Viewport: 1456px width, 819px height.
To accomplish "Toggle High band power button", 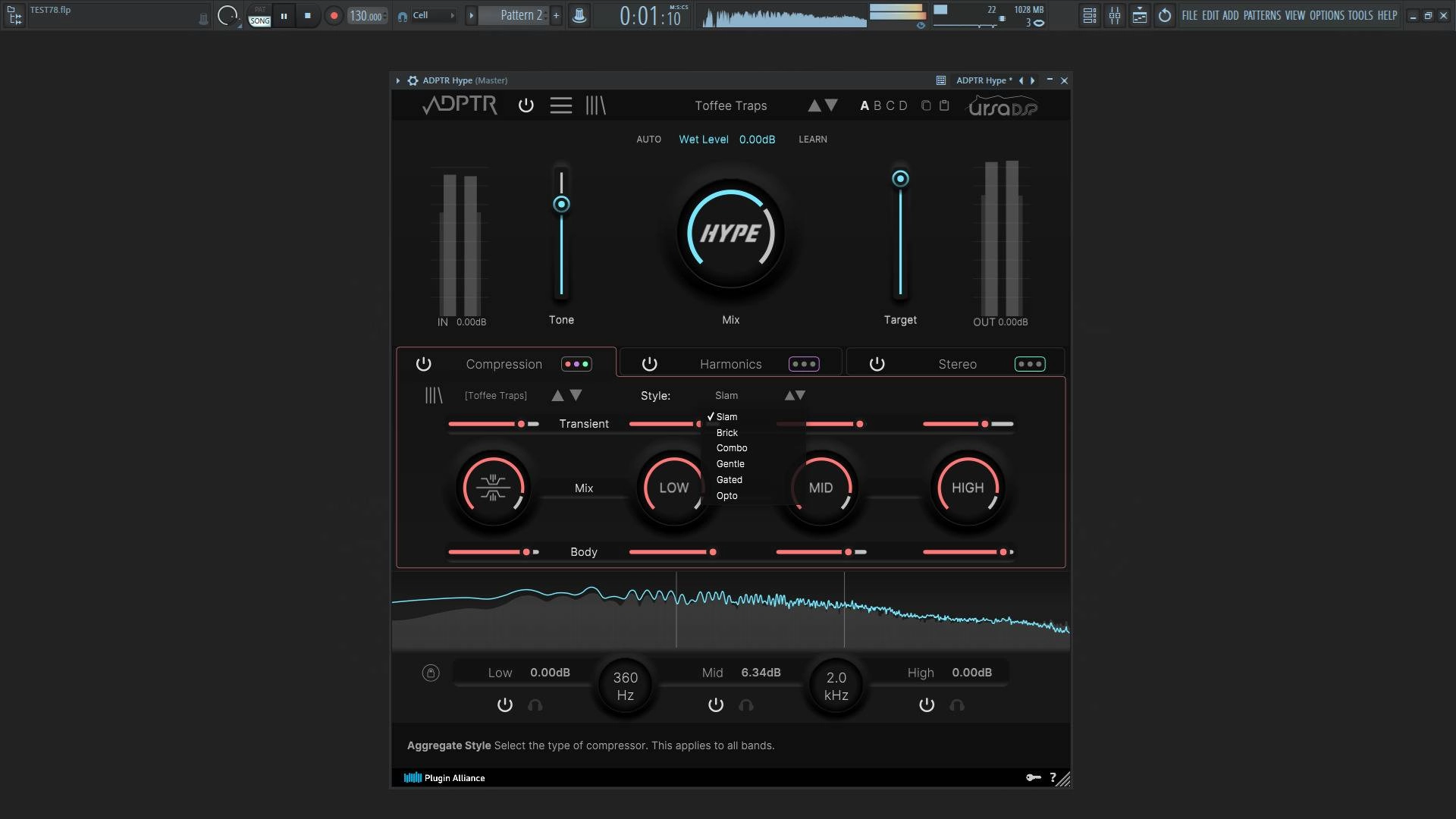I will click(926, 705).
